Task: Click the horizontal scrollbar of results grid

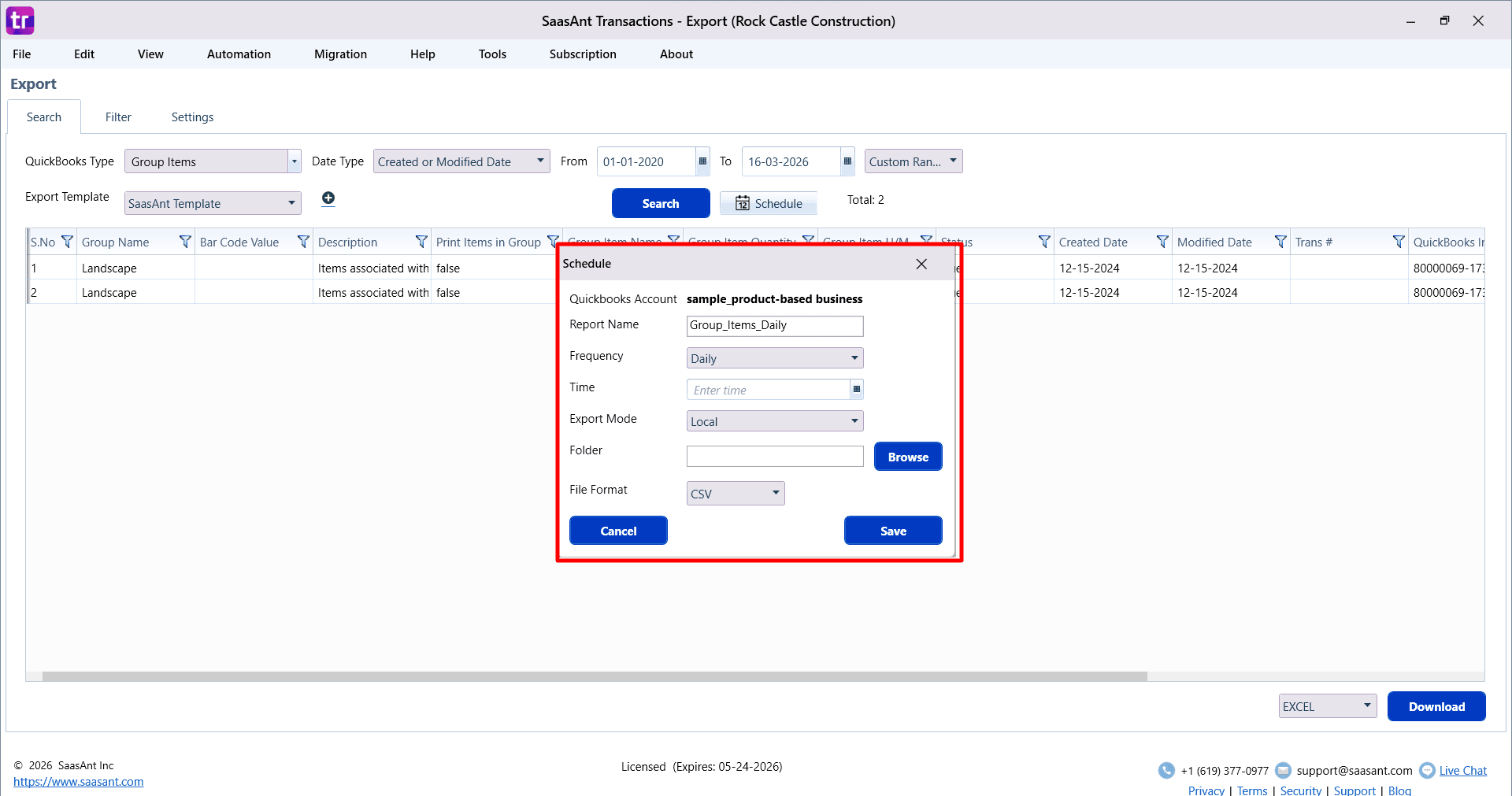Action: point(595,676)
